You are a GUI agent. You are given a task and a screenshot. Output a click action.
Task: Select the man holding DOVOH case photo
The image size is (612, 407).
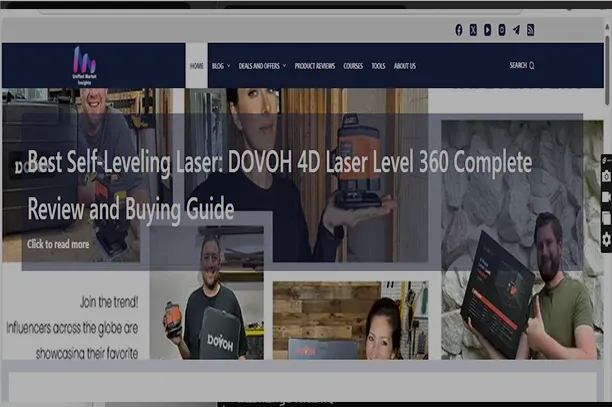click(207, 293)
